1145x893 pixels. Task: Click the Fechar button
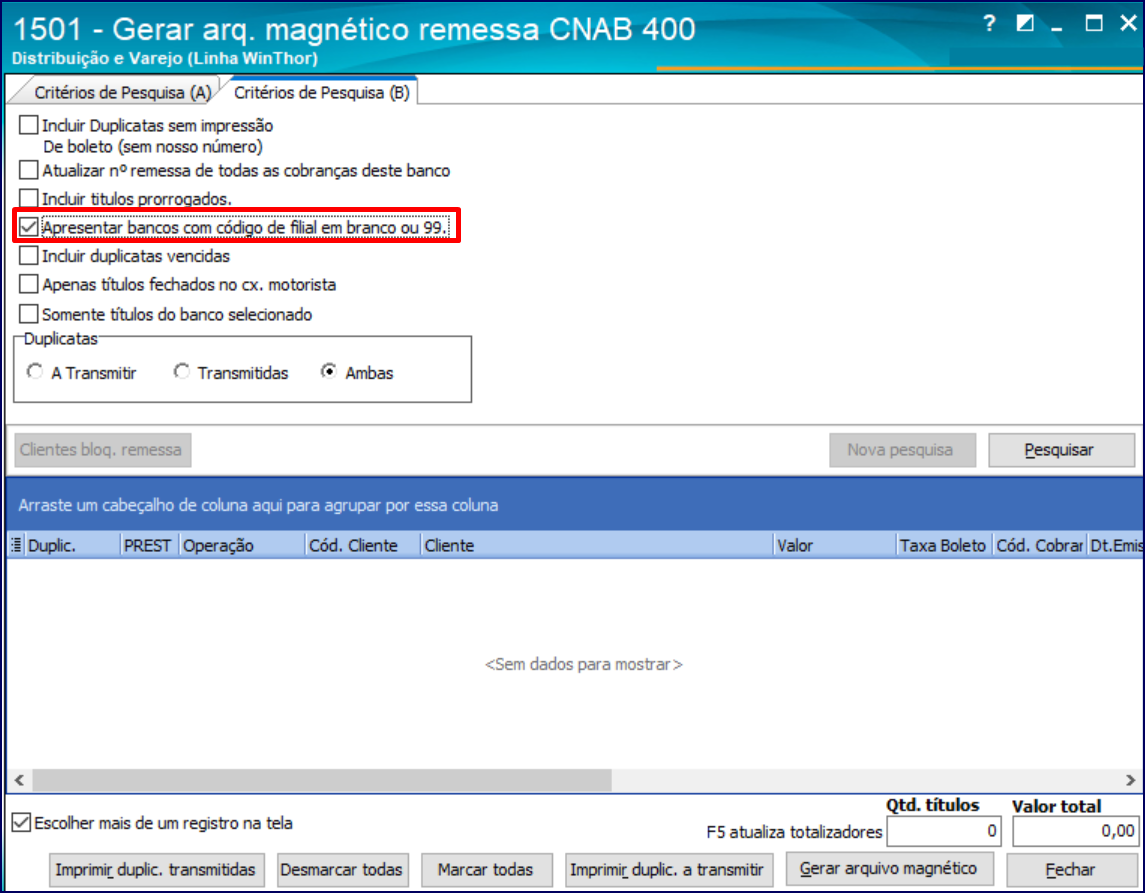pos(1071,870)
